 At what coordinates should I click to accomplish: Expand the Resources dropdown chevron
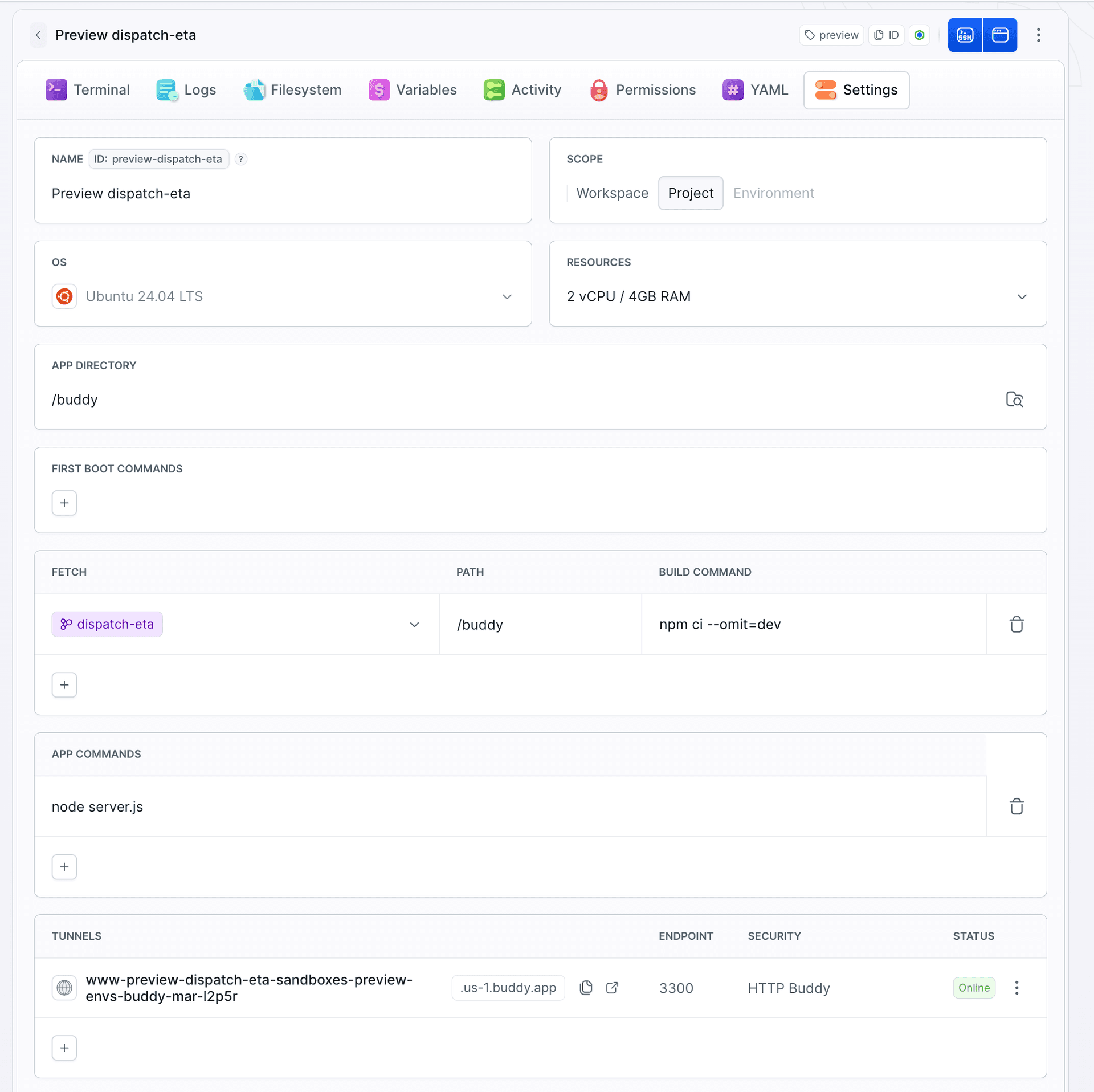1022,297
